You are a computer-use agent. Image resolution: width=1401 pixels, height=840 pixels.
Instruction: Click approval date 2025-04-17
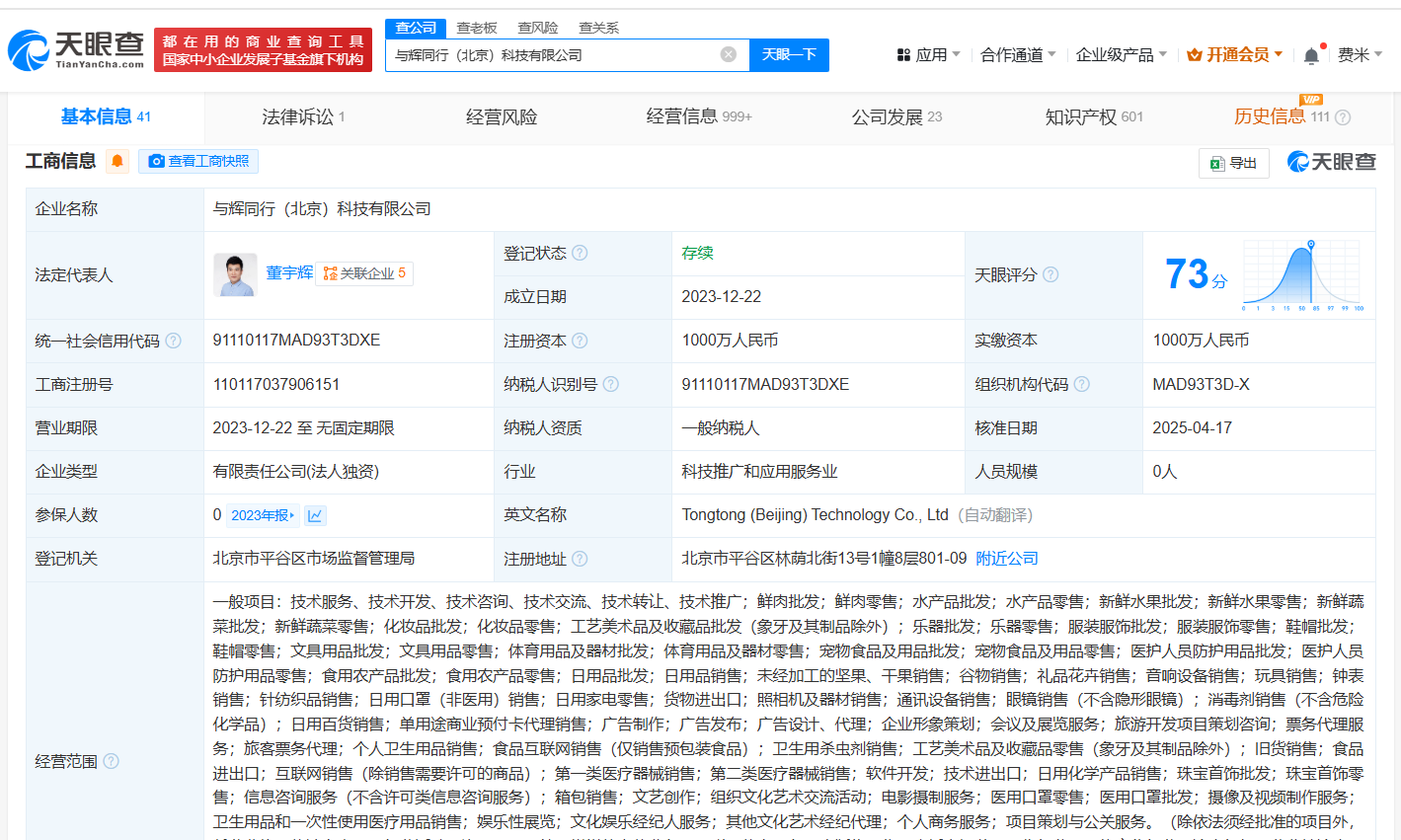(1192, 427)
